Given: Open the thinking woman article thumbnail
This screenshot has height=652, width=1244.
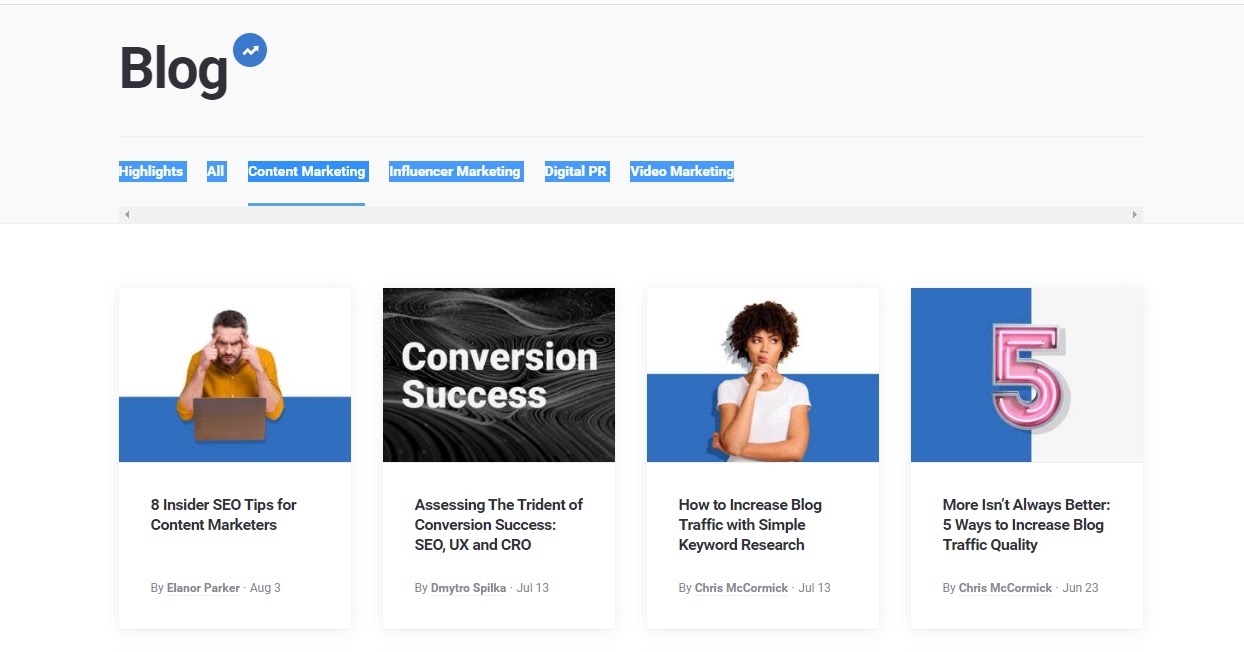Looking at the screenshot, I should pyautogui.click(x=763, y=375).
